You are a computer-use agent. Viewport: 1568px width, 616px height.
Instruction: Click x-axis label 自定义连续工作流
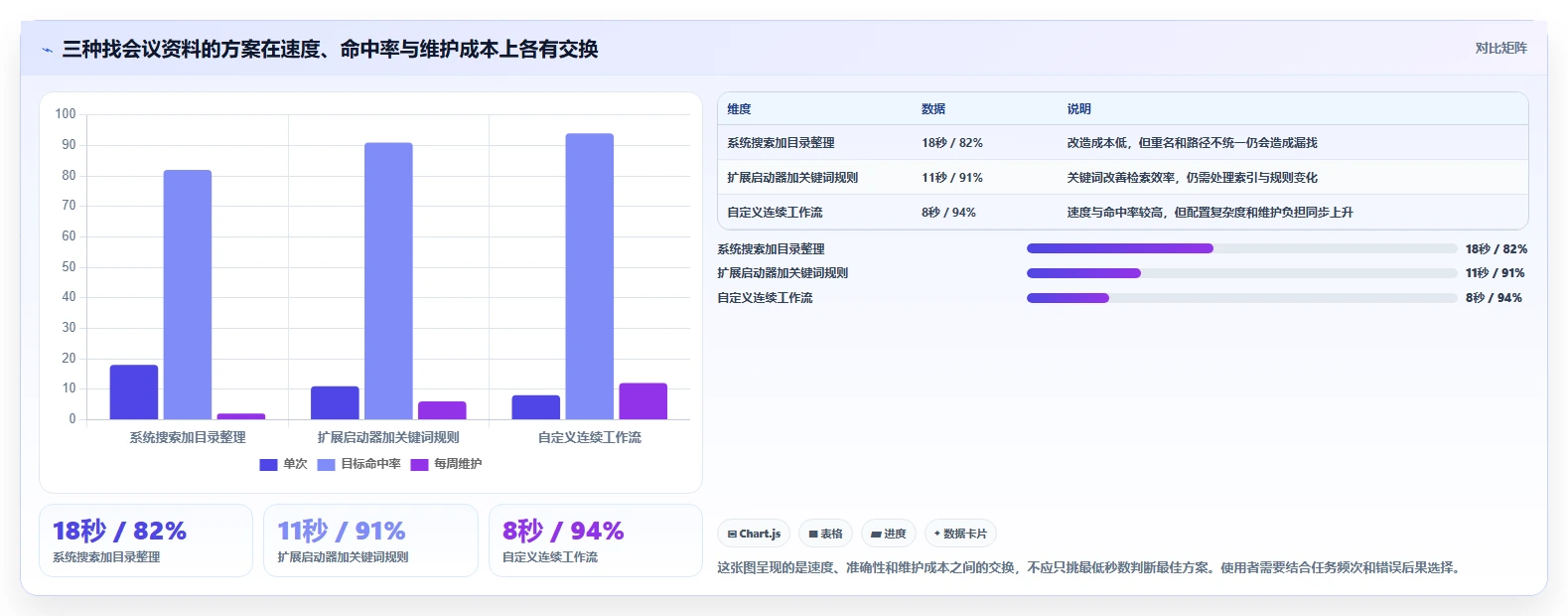pyautogui.click(x=590, y=437)
